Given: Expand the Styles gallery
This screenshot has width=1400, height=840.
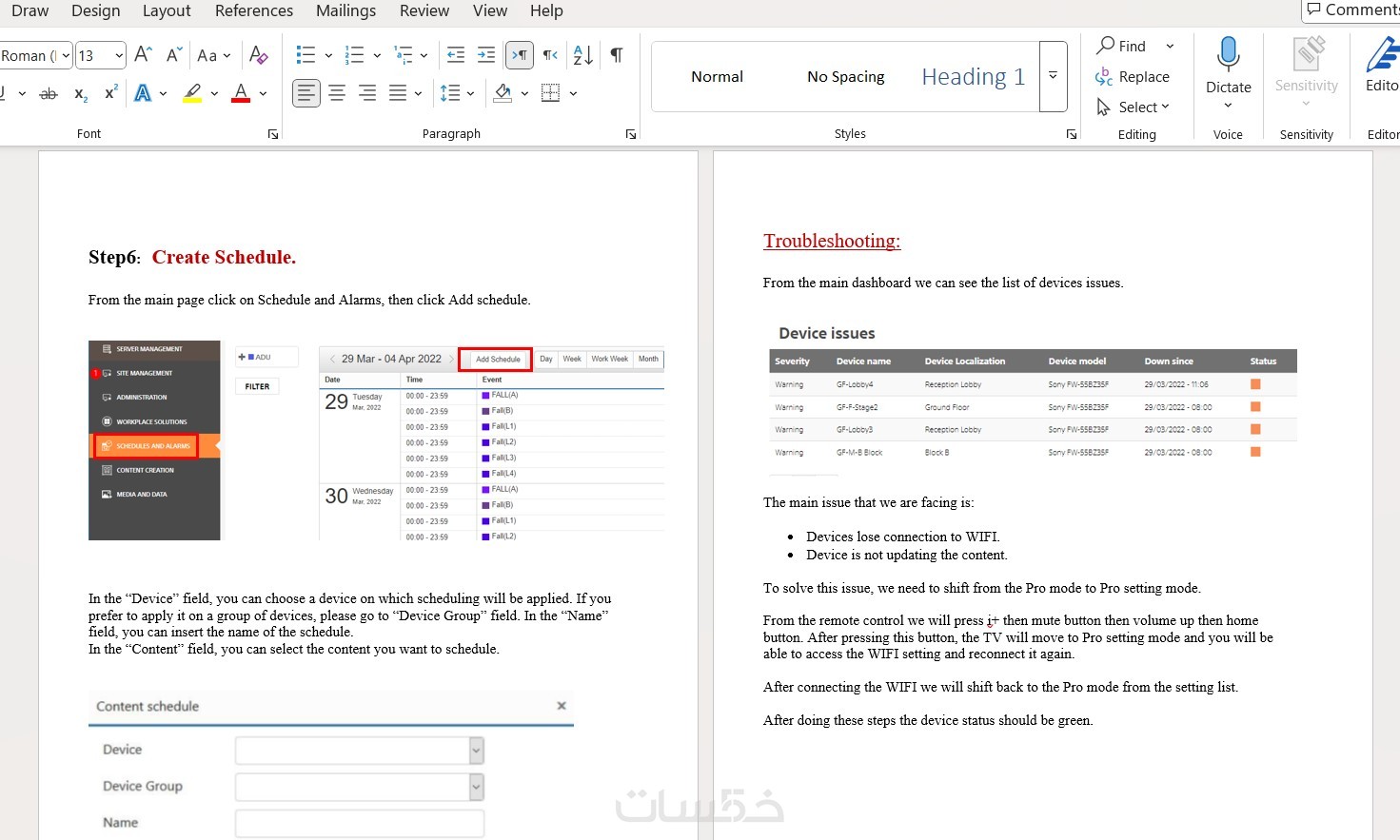Looking at the screenshot, I should (1053, 76).
